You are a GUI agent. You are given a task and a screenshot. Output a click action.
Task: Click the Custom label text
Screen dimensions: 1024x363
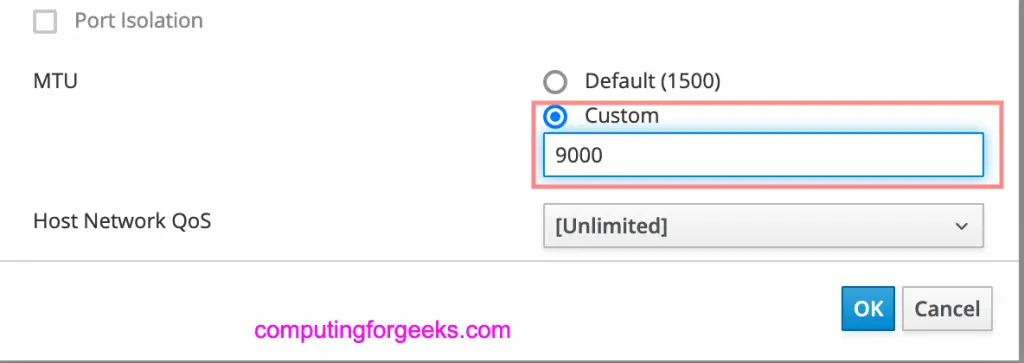click(622, 116)
